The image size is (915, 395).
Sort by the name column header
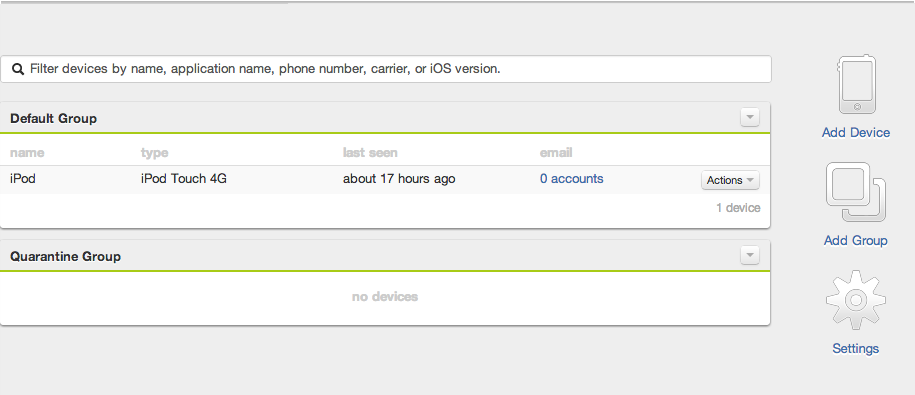click(x=27, y=153)
